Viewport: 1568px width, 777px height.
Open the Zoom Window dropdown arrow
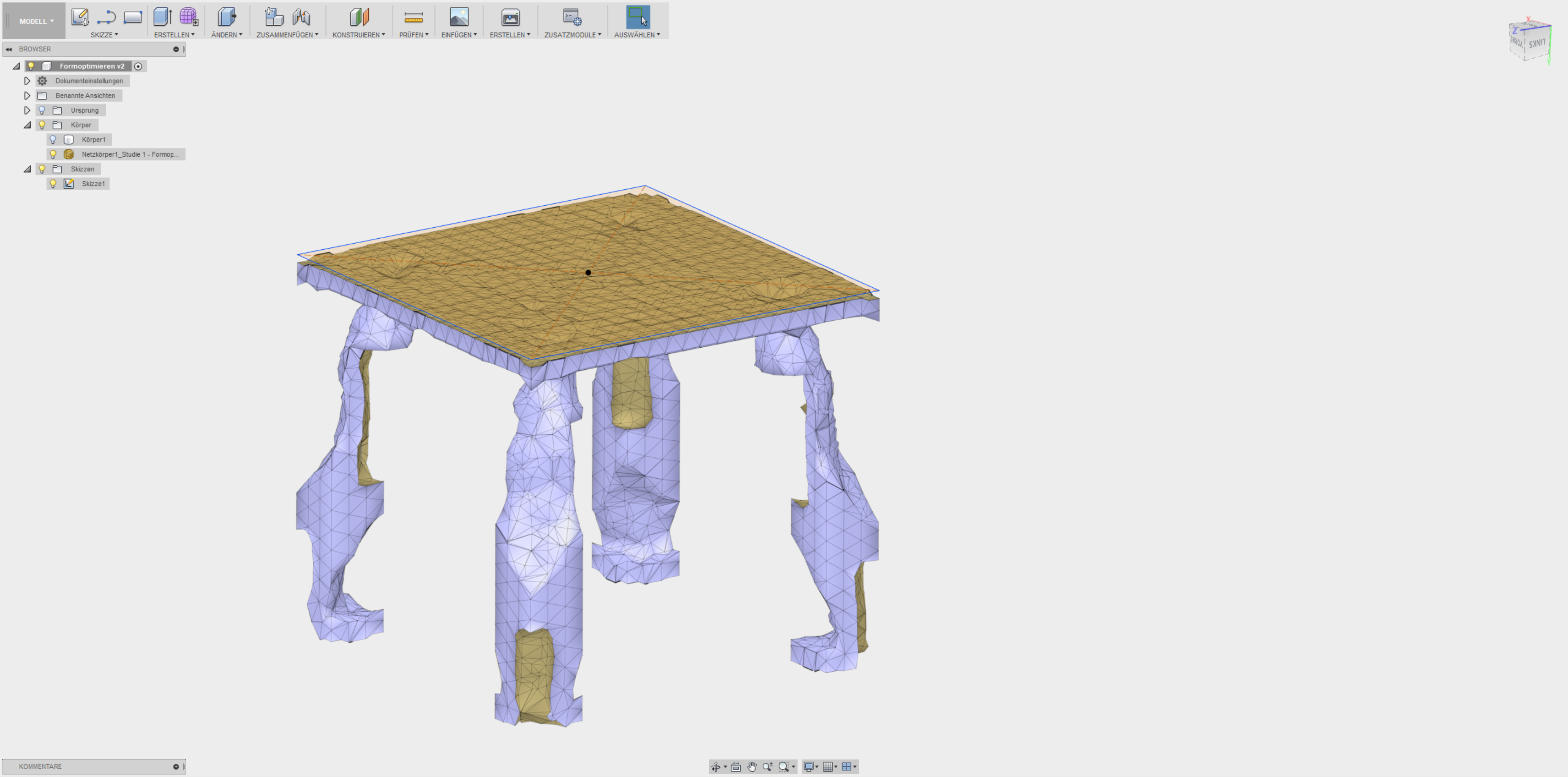[x=793, y=767]
